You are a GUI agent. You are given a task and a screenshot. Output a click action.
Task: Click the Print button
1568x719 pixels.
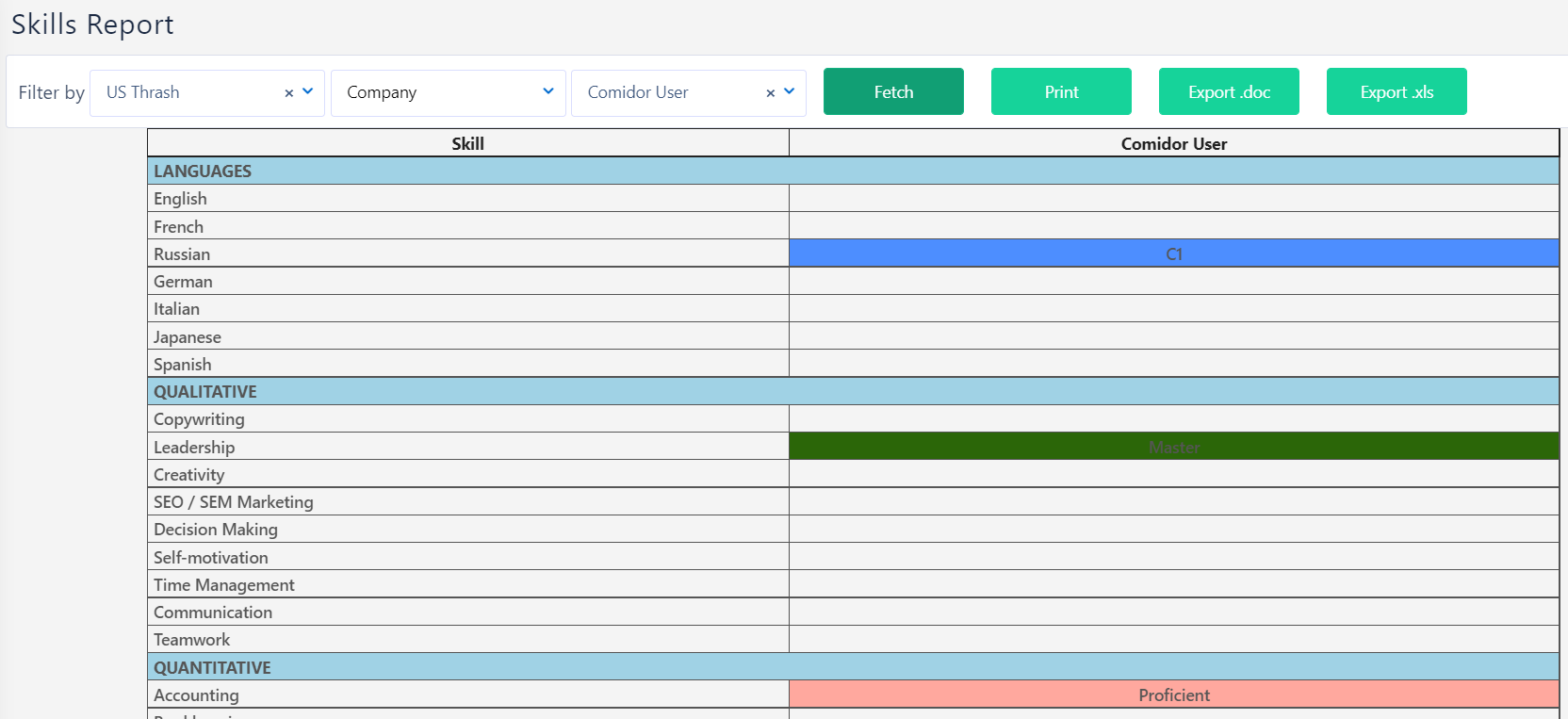click(1061, 91)
